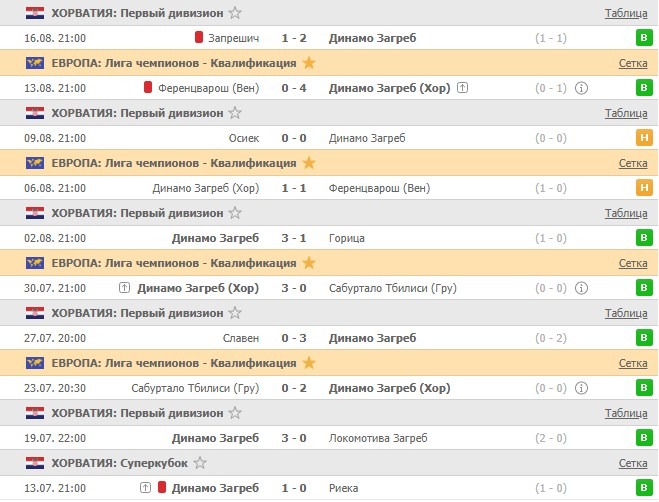This screenshot has width=659, height=502.
Task: Click advancing icon after Динамо Загреб 13.08
Action: (x=463, y=88)
